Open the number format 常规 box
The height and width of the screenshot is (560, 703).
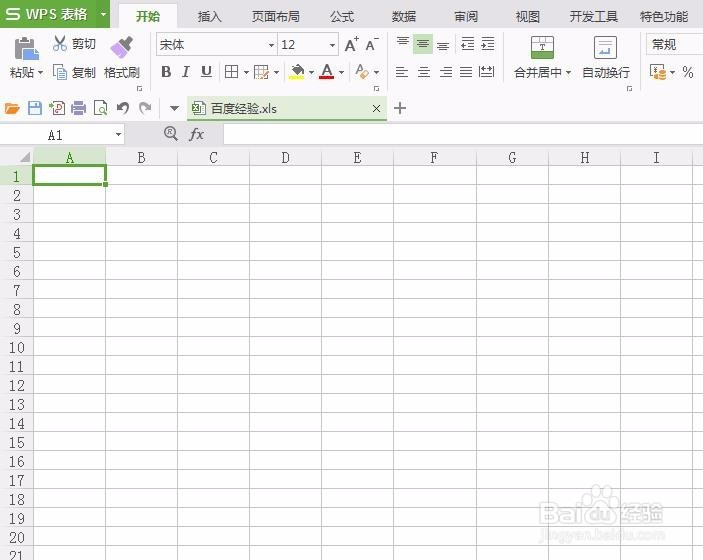click(x=674, y=44)
